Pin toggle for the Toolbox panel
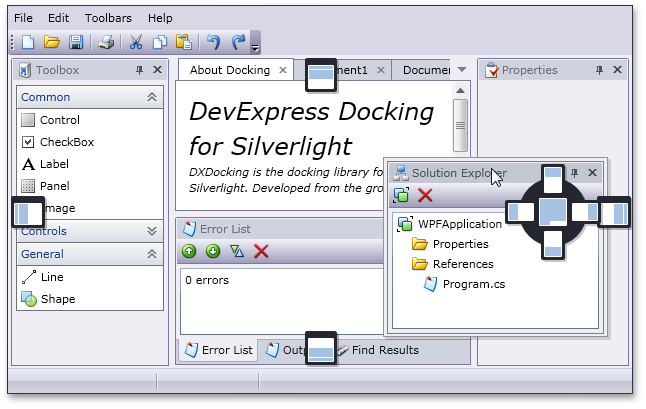 click(x=139, y=70)
